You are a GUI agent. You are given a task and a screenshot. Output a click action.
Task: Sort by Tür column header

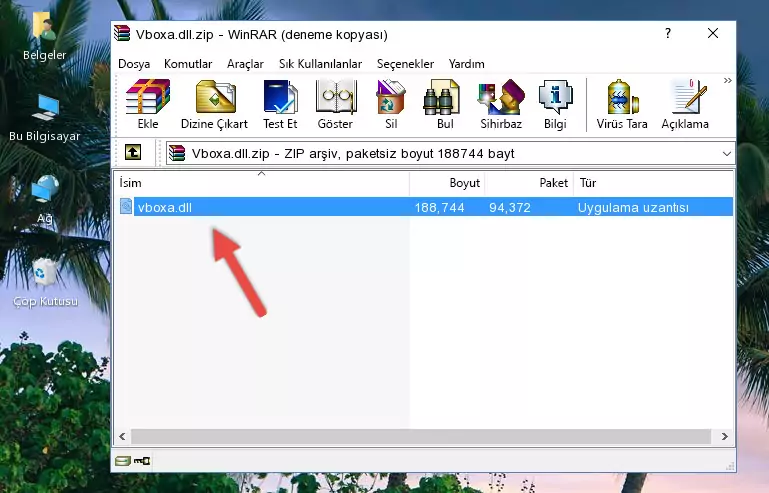pyautogui.click(x=653, y=182)
